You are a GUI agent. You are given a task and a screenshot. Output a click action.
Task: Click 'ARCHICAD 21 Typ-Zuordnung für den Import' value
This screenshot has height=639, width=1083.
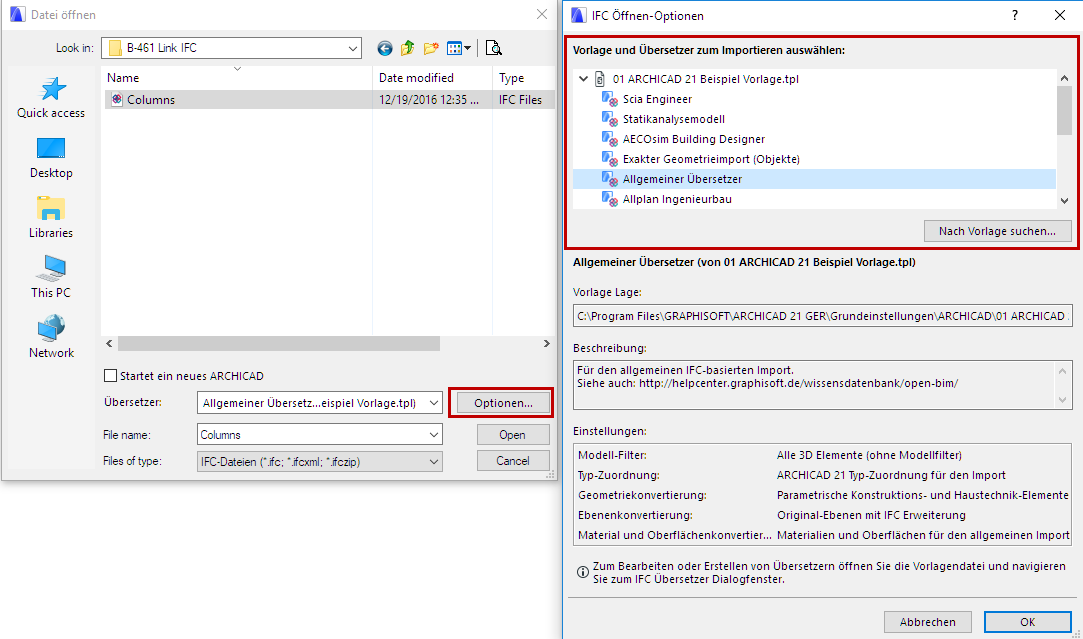[891, 475]
